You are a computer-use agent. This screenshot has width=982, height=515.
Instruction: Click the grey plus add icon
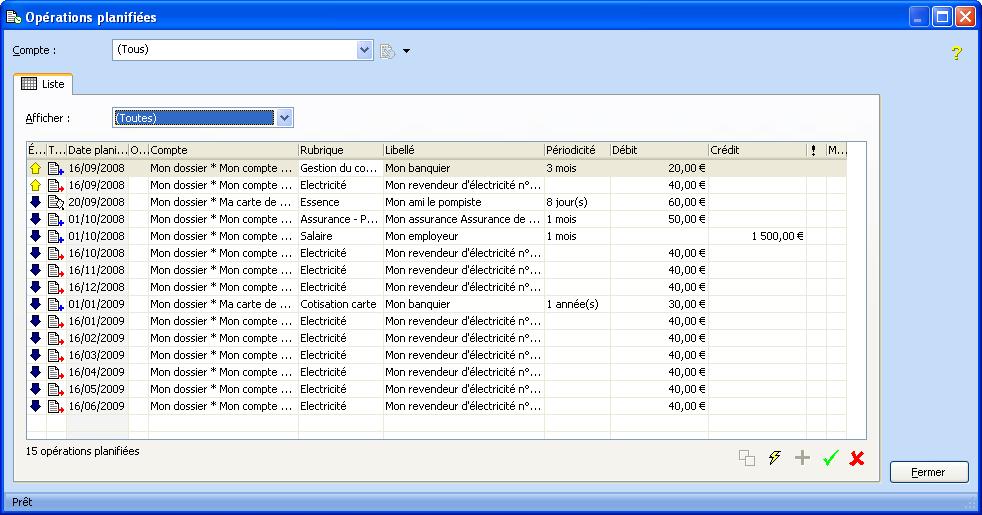coord(802,458)
